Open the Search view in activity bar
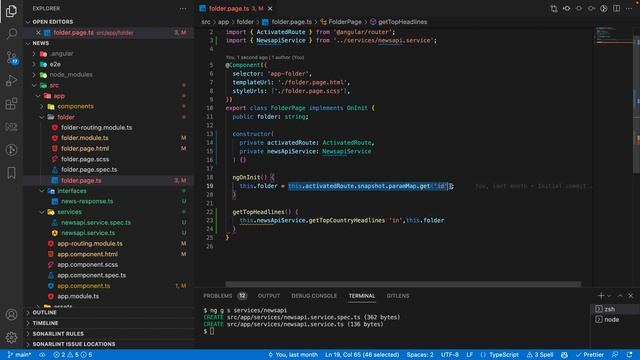This screenshot has height=360, width=640. click(x=11, y=33)
